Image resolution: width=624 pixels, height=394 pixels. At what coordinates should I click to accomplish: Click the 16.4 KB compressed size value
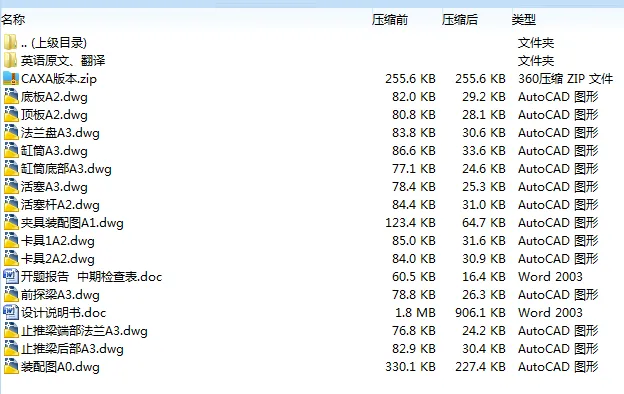pos(484,277)
